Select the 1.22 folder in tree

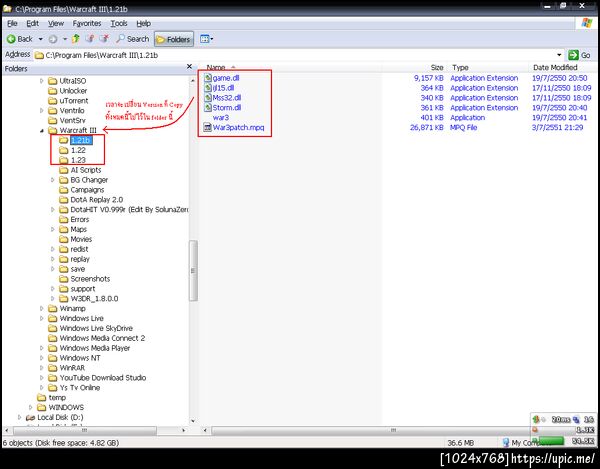(x=78, y=150)
